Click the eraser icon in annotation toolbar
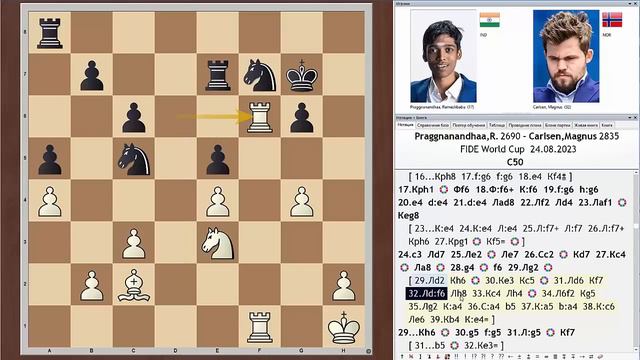Image resolution: width=640 pixels, height=360 pixels. (600, 356)
